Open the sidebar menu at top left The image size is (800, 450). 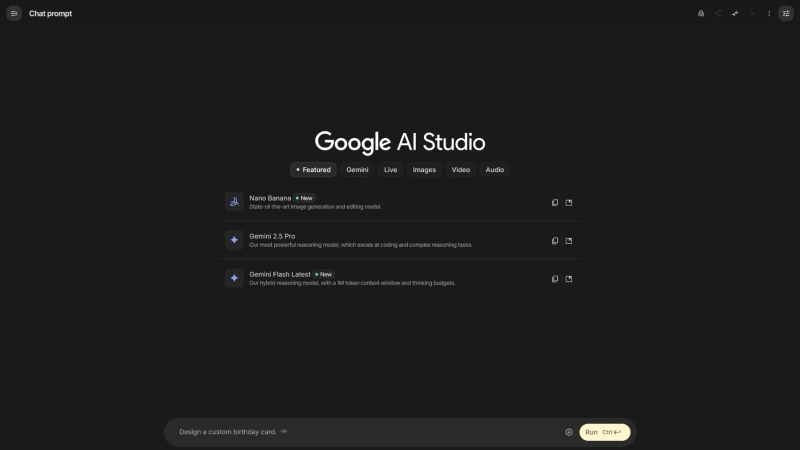(x=14, y=13)
